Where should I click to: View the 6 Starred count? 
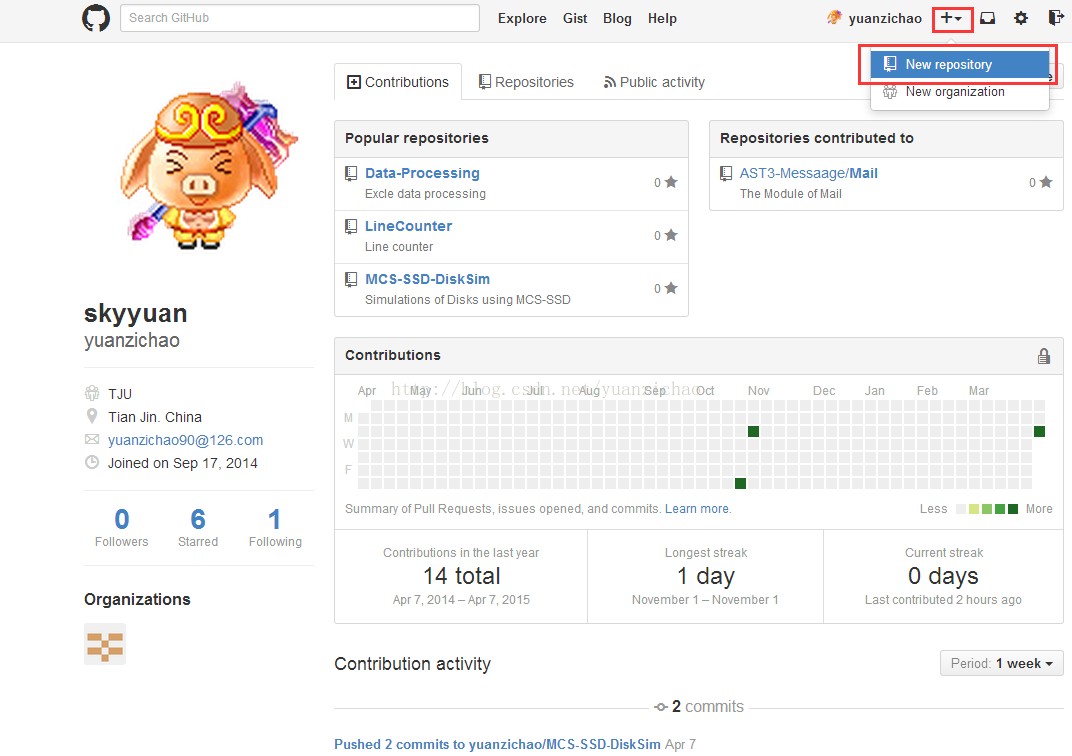198,528
